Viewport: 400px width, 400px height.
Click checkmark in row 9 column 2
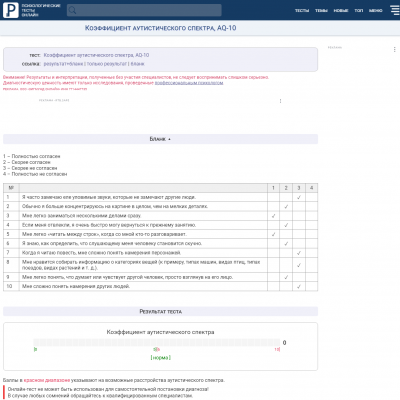pyautogui.click(x=286, y=277)
